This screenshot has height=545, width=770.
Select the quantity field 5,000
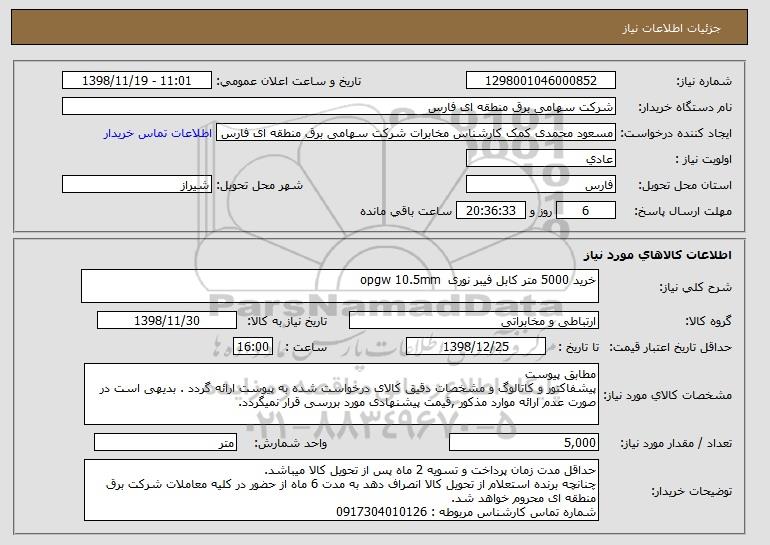(x=524, y=442)
